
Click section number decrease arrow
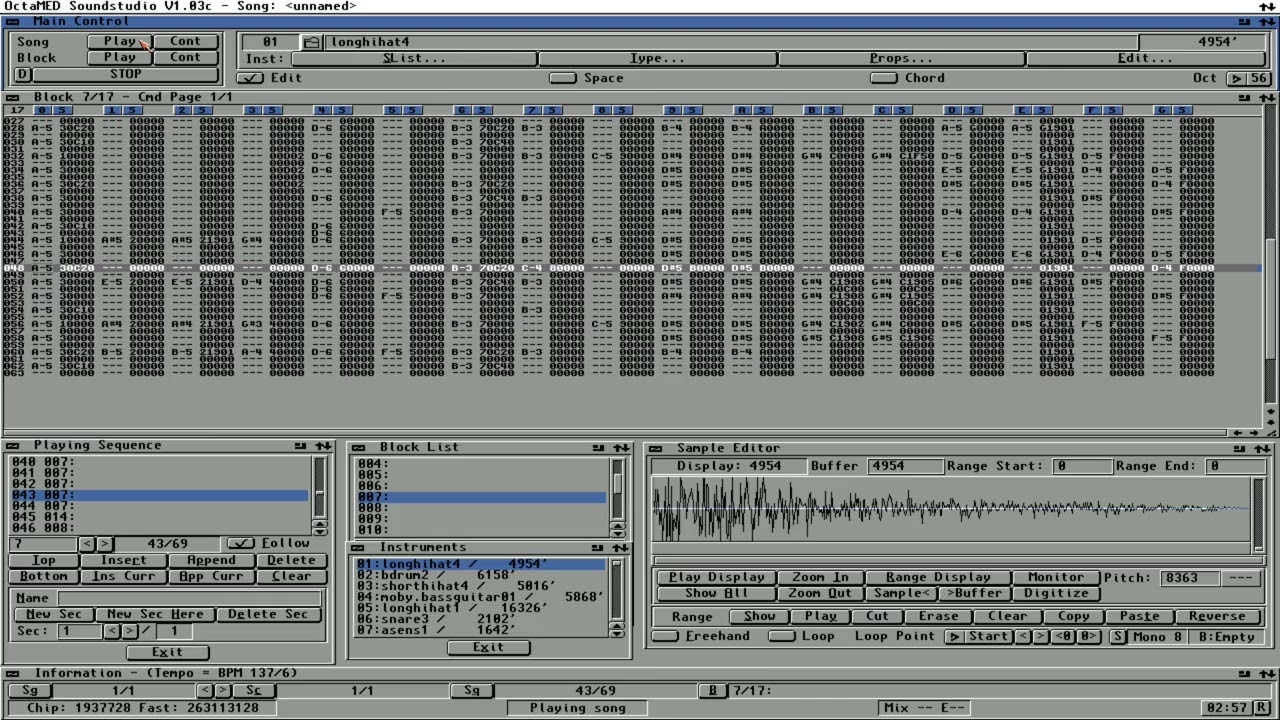[111, 631]
